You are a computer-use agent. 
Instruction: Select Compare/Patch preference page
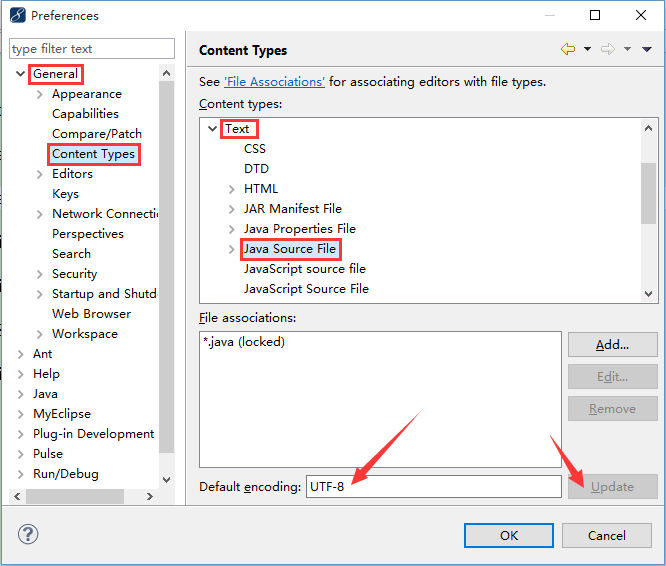(x=97, y=134)
